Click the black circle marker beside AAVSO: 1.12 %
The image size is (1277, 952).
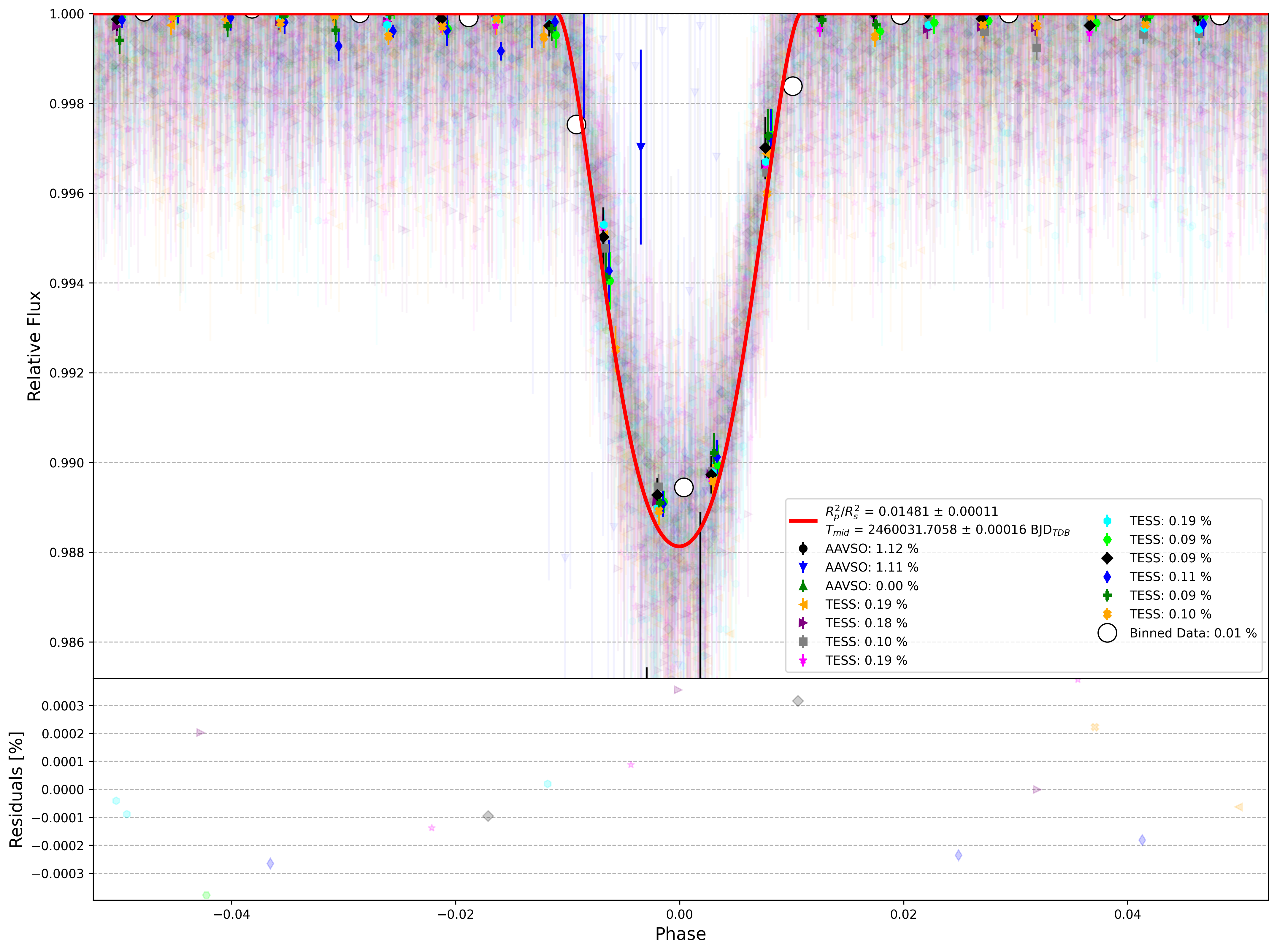pos(803,549)
